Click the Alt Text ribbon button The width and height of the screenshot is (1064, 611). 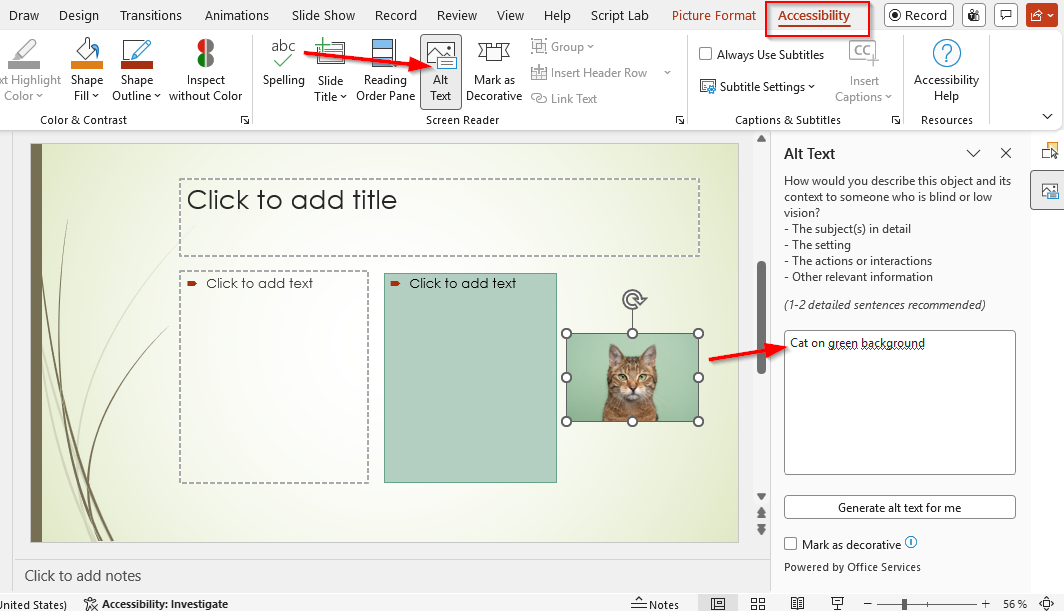pos(440,71)
